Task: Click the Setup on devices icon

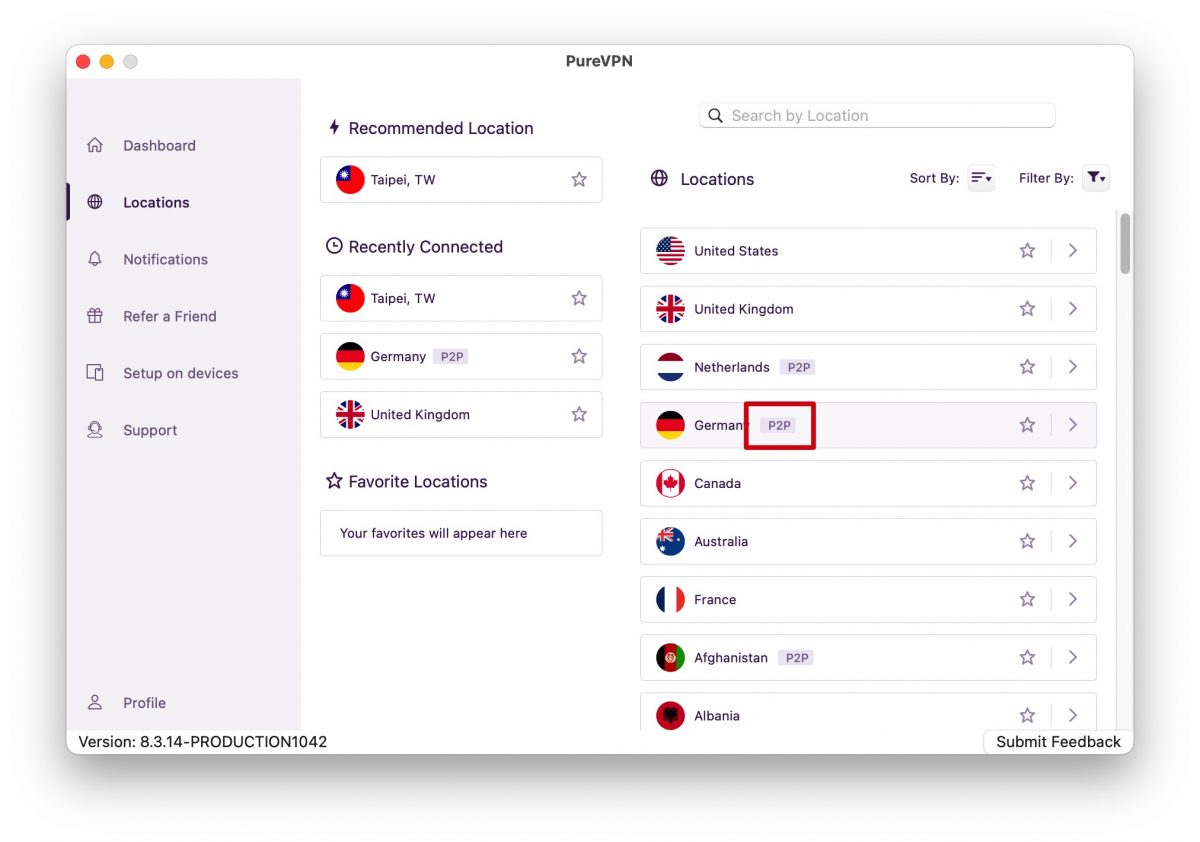Action: click(x=95, y=373)
